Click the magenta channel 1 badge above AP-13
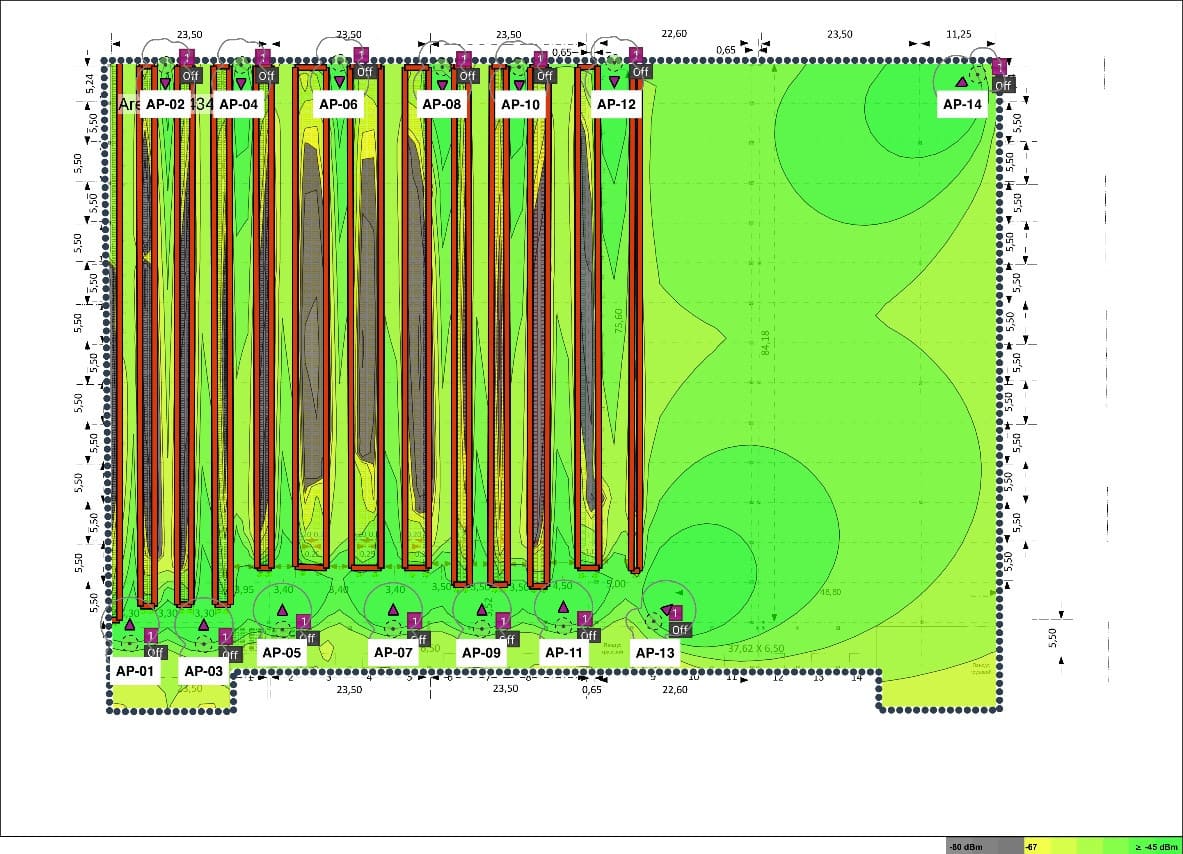 (x=675, y=613)
